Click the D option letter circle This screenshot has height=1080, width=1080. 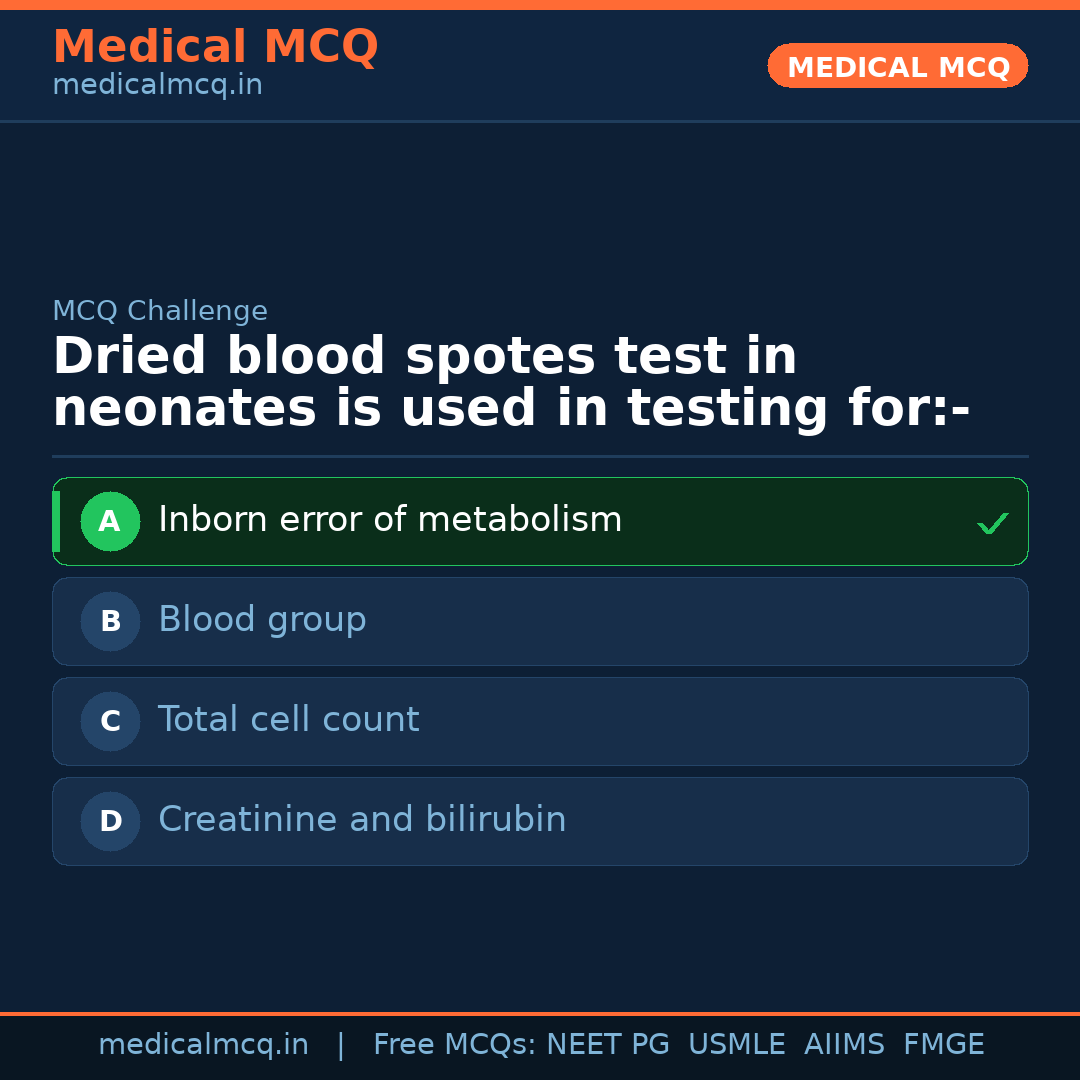(110, 821)
